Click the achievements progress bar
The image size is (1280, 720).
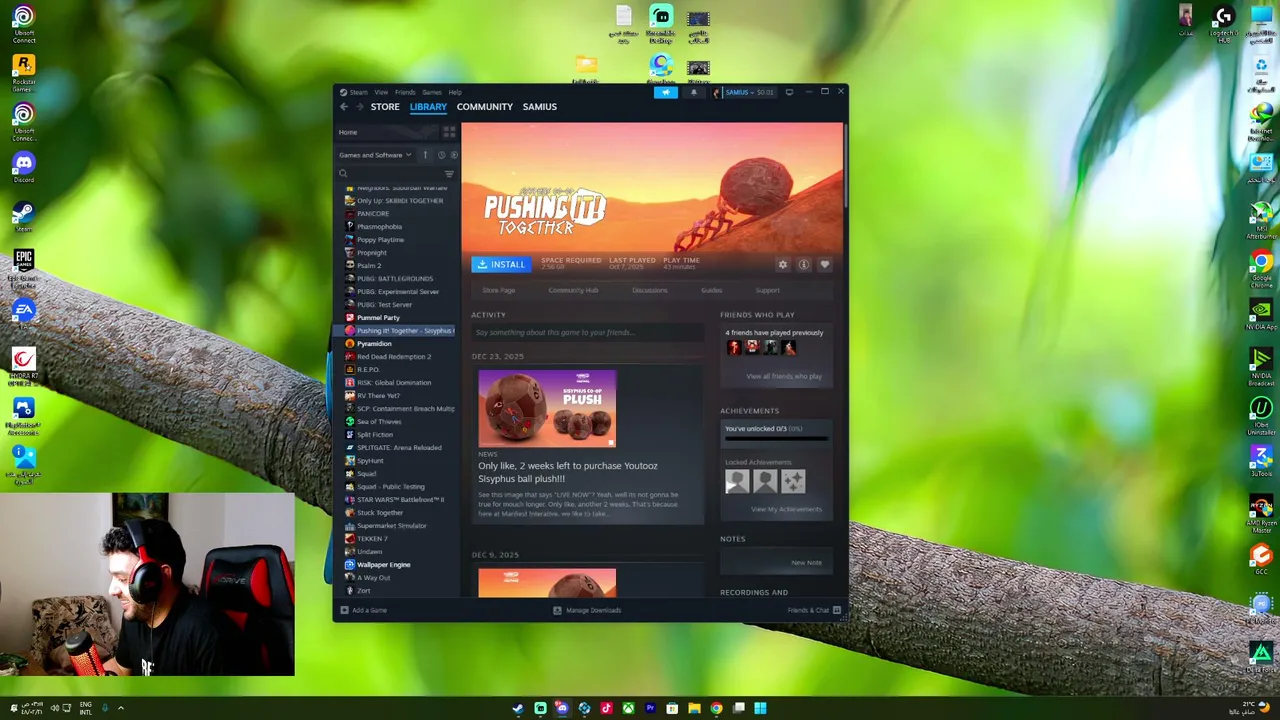pos(776,438)
